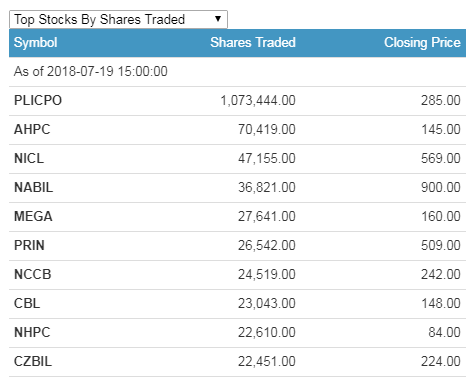Click AHPC shares traded value 70,419.00

pos(267,129)
